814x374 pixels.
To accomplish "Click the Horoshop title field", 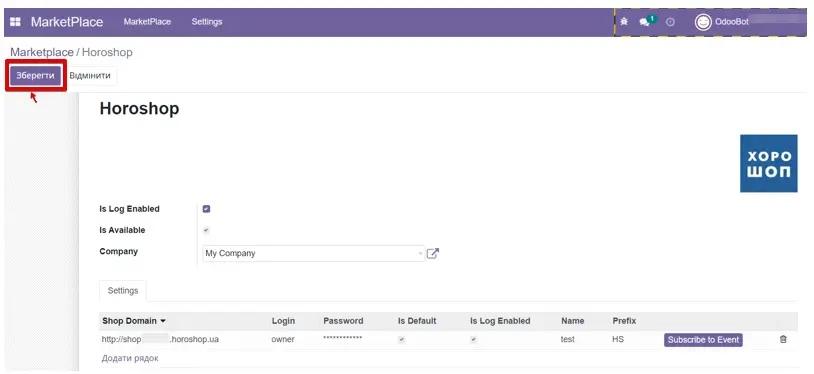I will tap(139, 109).
